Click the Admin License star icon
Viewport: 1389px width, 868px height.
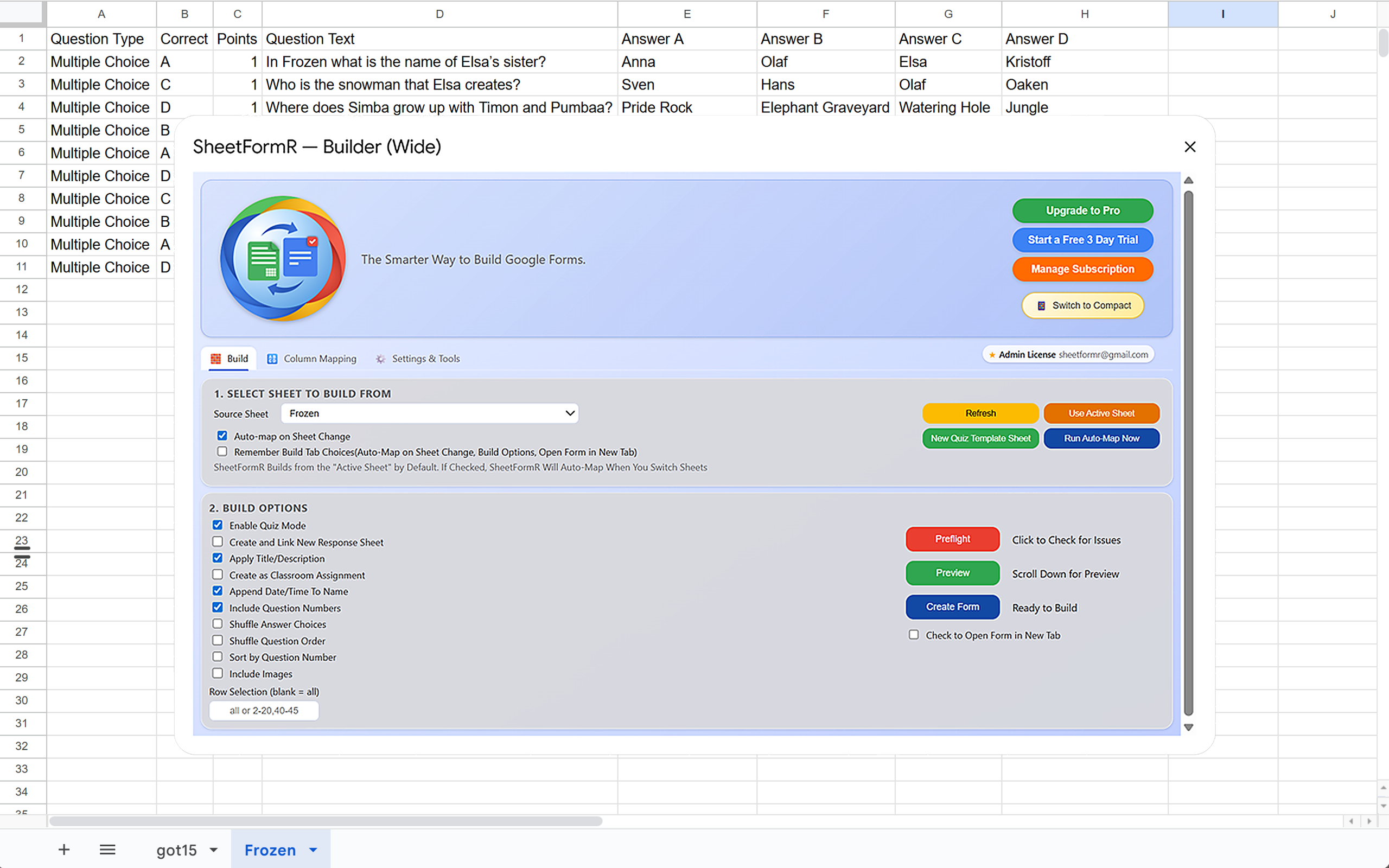[x=991, y=354]
